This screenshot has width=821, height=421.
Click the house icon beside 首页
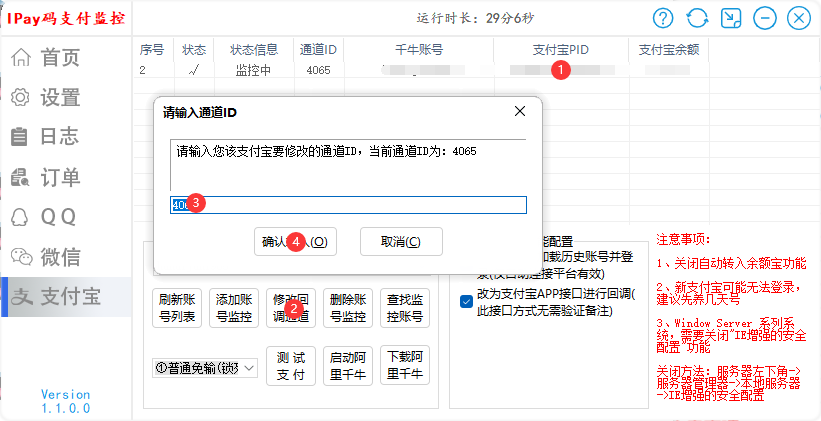21,57
